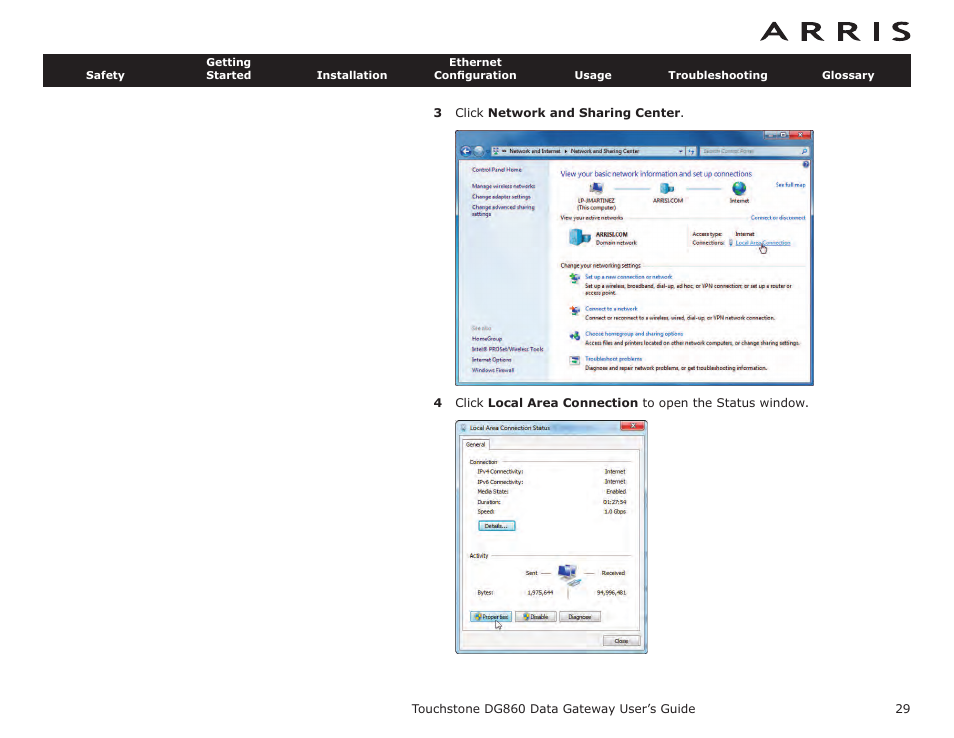
Task: Click the received bytes value 94,996,481
Action: 611,592
